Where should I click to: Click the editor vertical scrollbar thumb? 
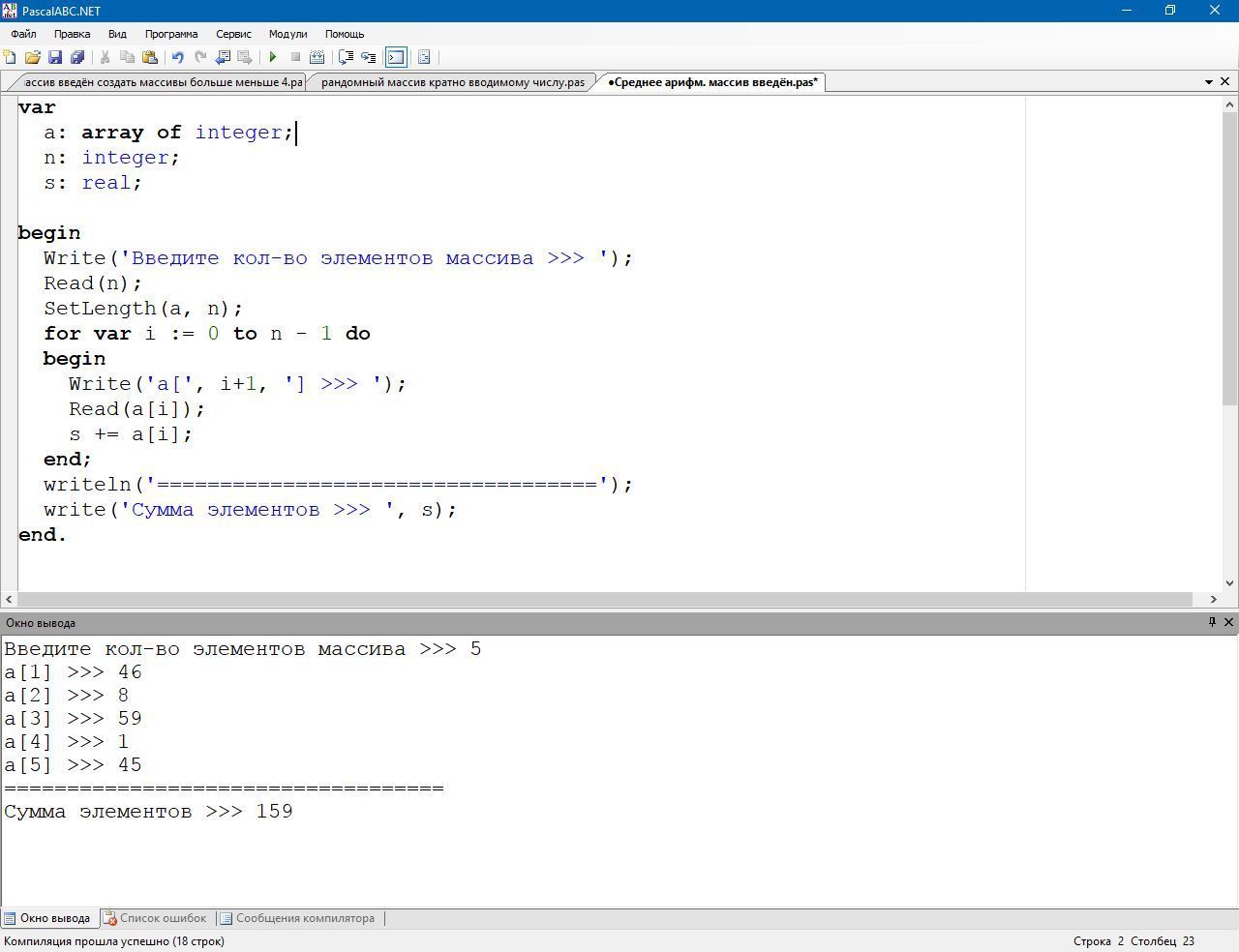point(1230,258)
